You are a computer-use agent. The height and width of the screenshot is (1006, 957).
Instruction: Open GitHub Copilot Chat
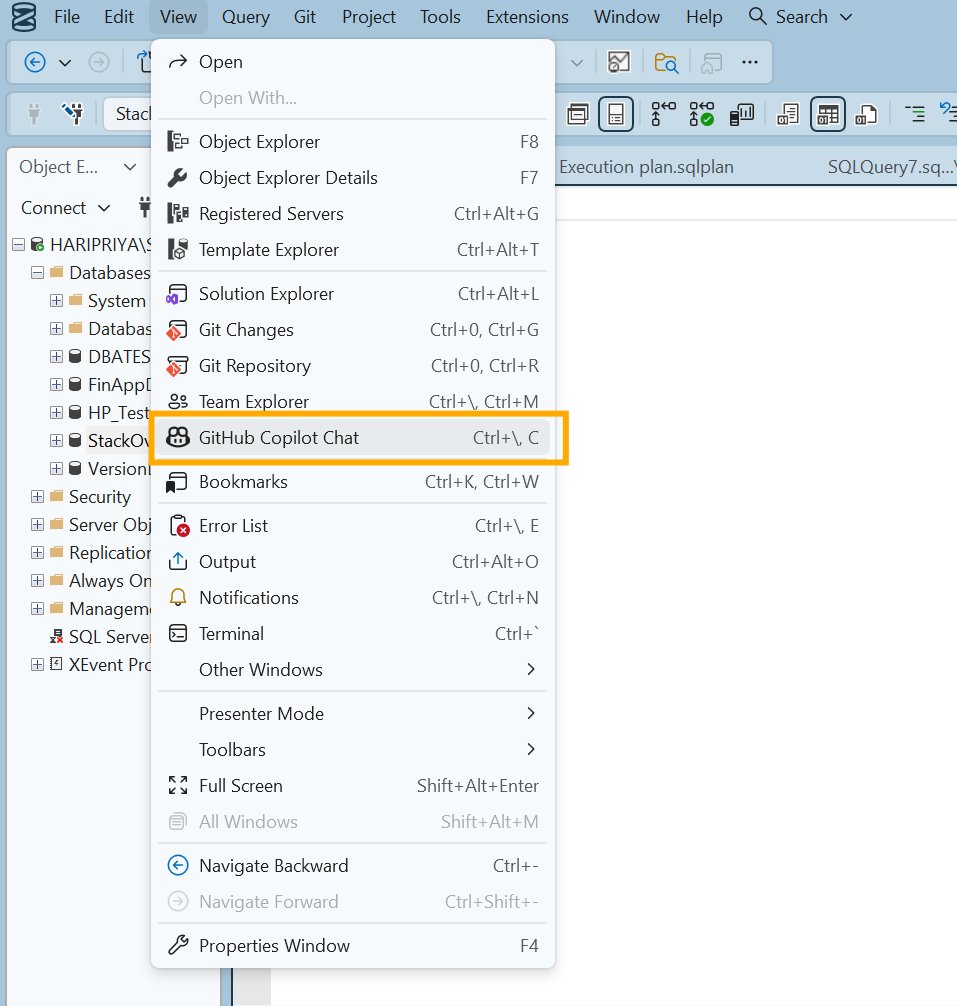pos(353,438)
